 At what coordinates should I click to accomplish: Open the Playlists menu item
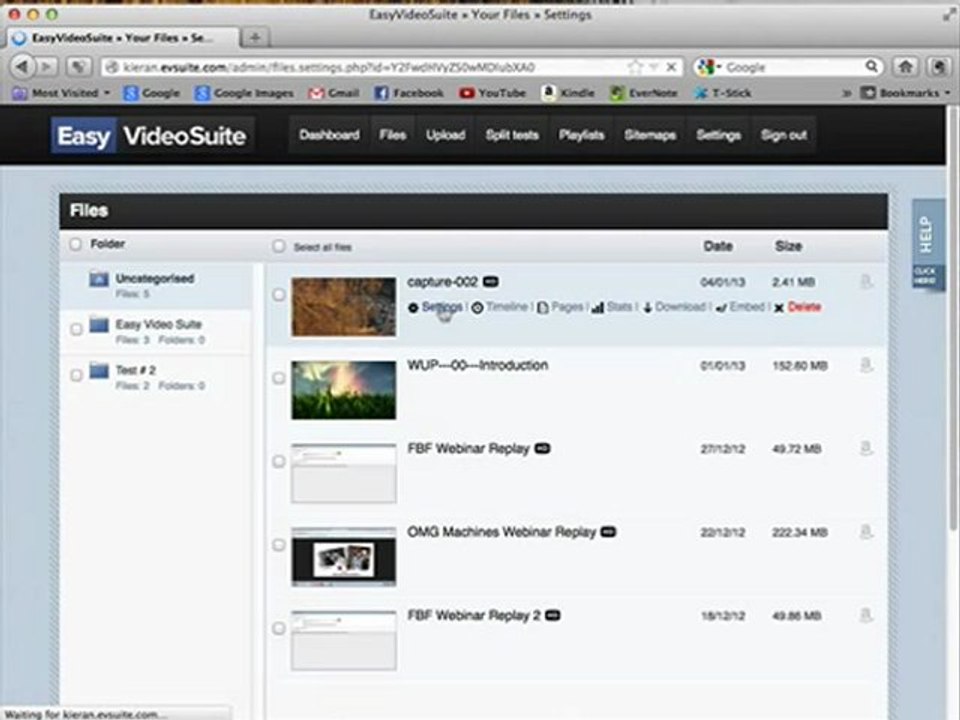(581, 135)
